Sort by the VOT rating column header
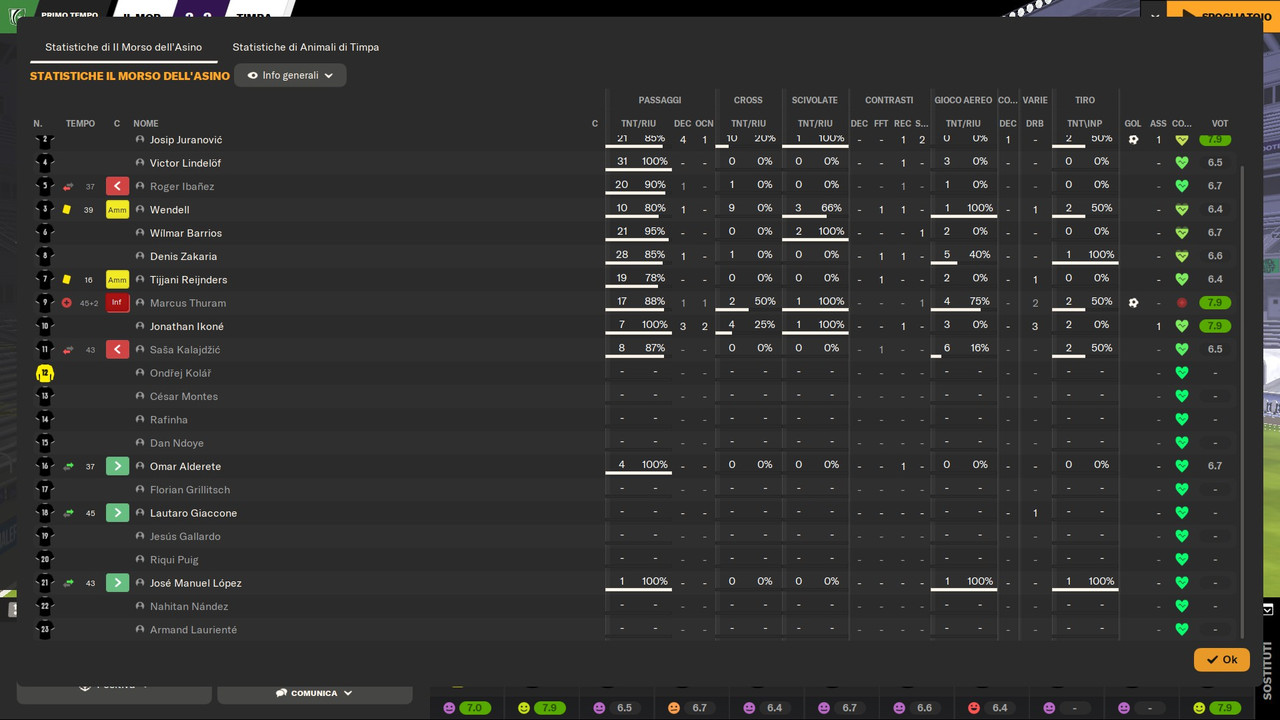This screenshot has width=1280, height=720. pyautogui.click(x=1220, y=124)
